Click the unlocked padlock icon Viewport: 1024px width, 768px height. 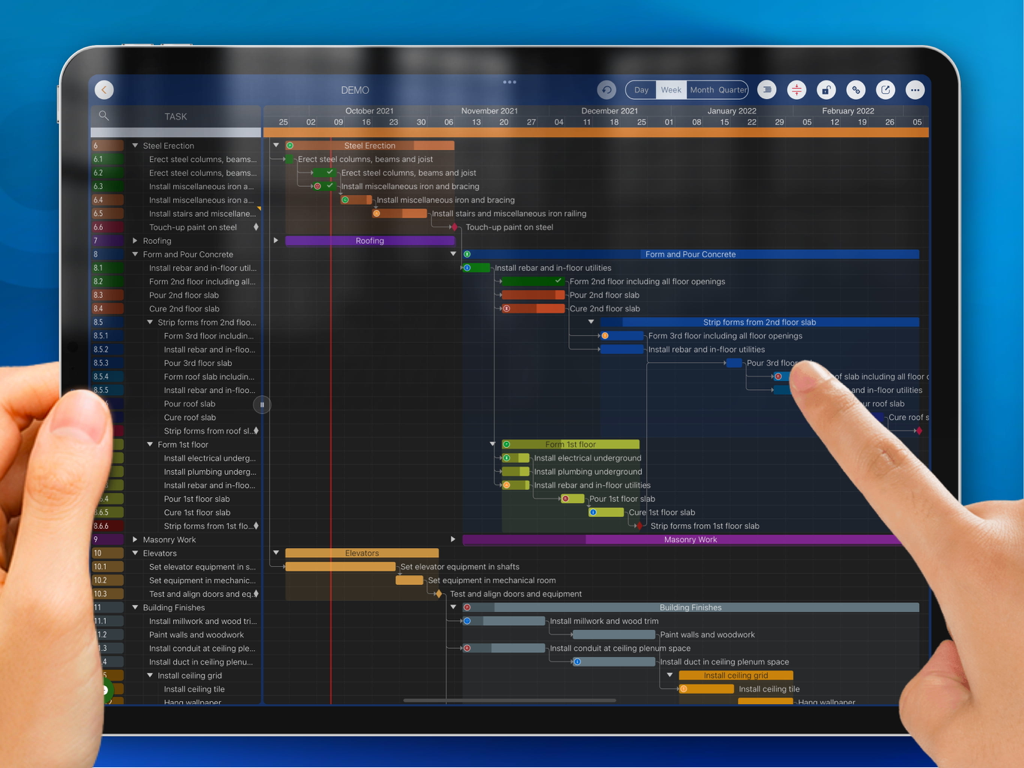click(828, 89)
